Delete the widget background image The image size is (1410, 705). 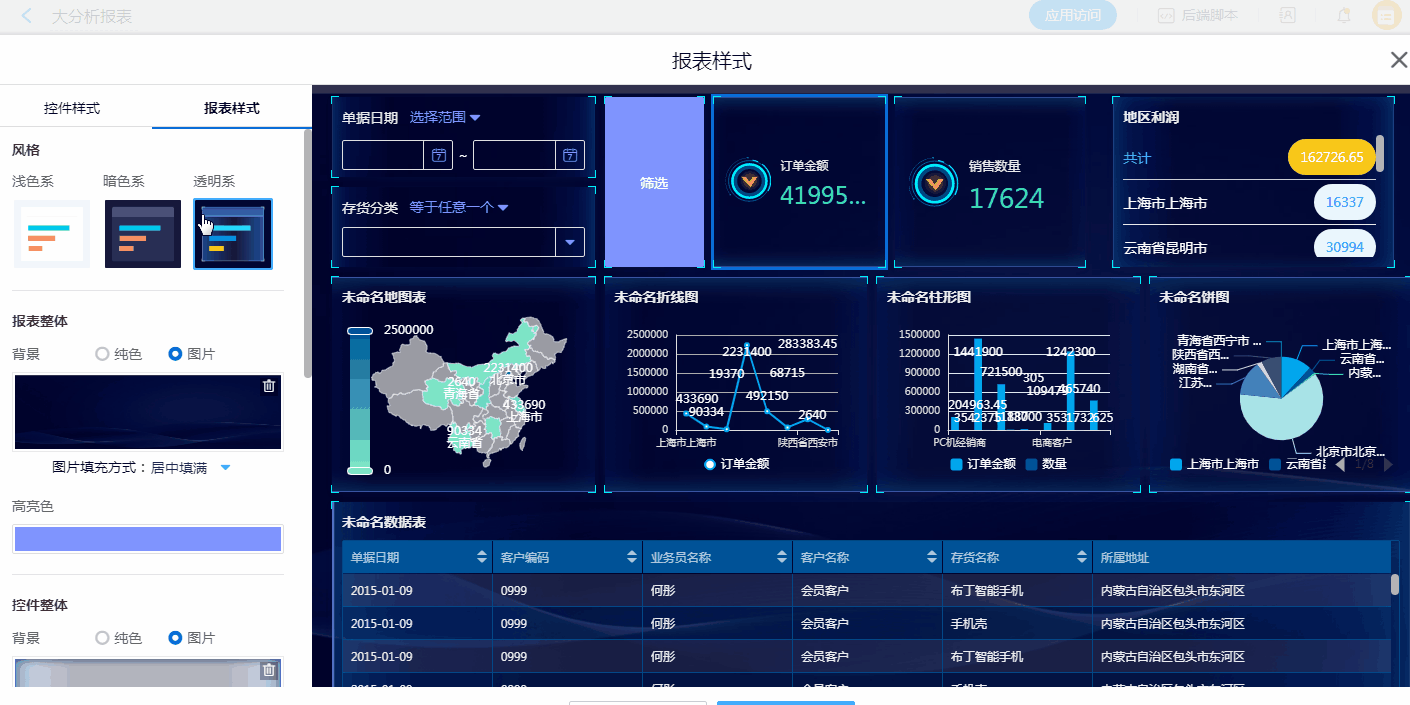tap(268, 670)
